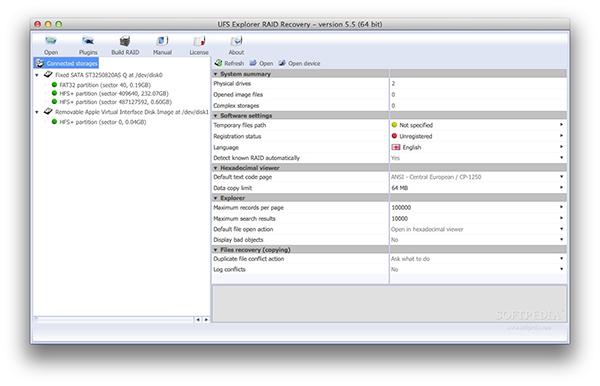Open Registration status options arrow

[561, 136]
